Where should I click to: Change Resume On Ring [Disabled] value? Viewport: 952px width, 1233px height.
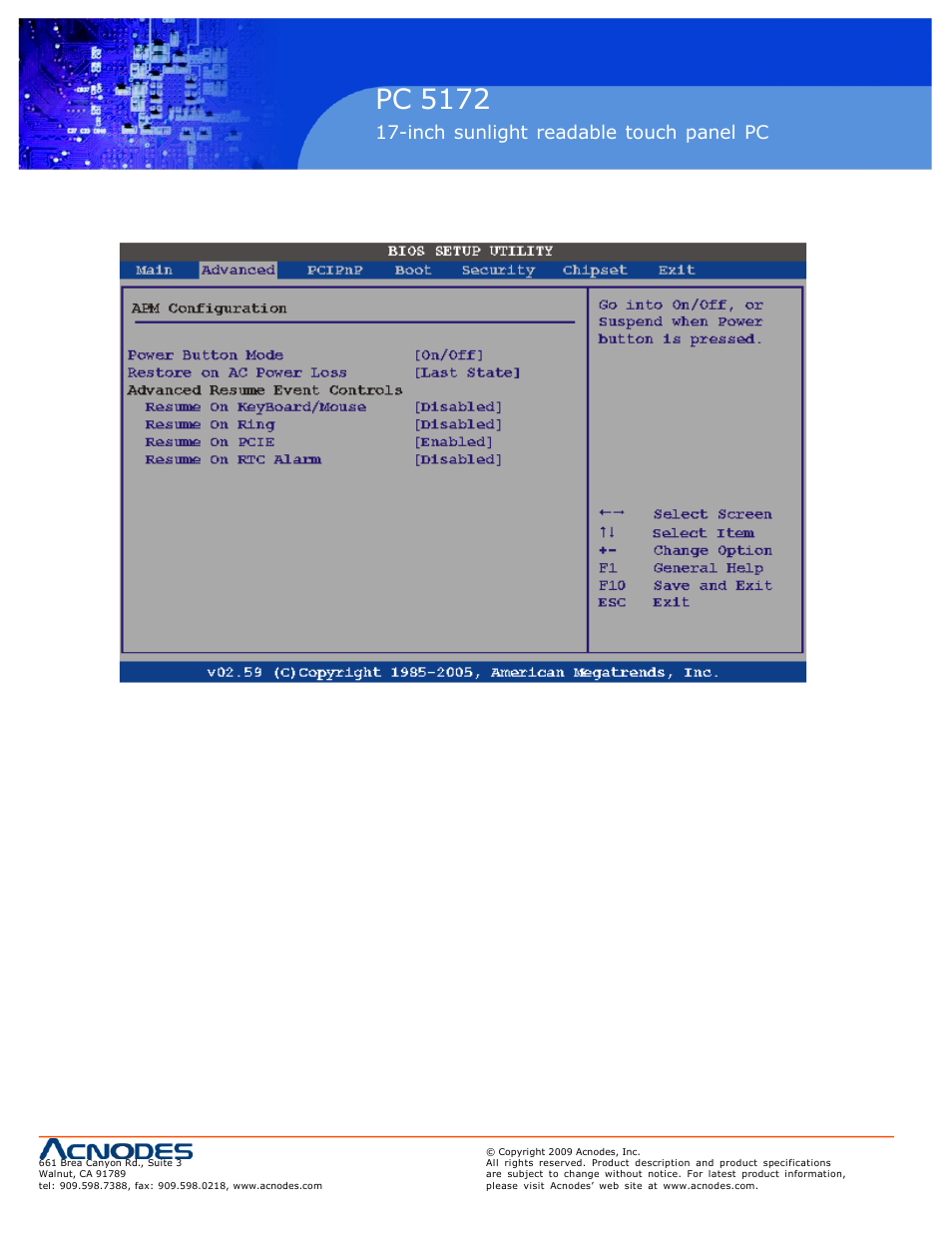(459, 425)
